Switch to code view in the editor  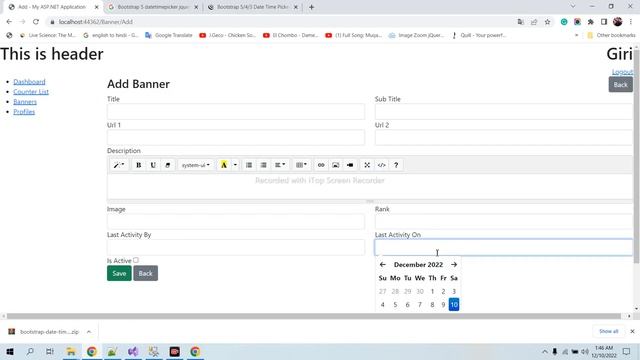pos(381,165)
